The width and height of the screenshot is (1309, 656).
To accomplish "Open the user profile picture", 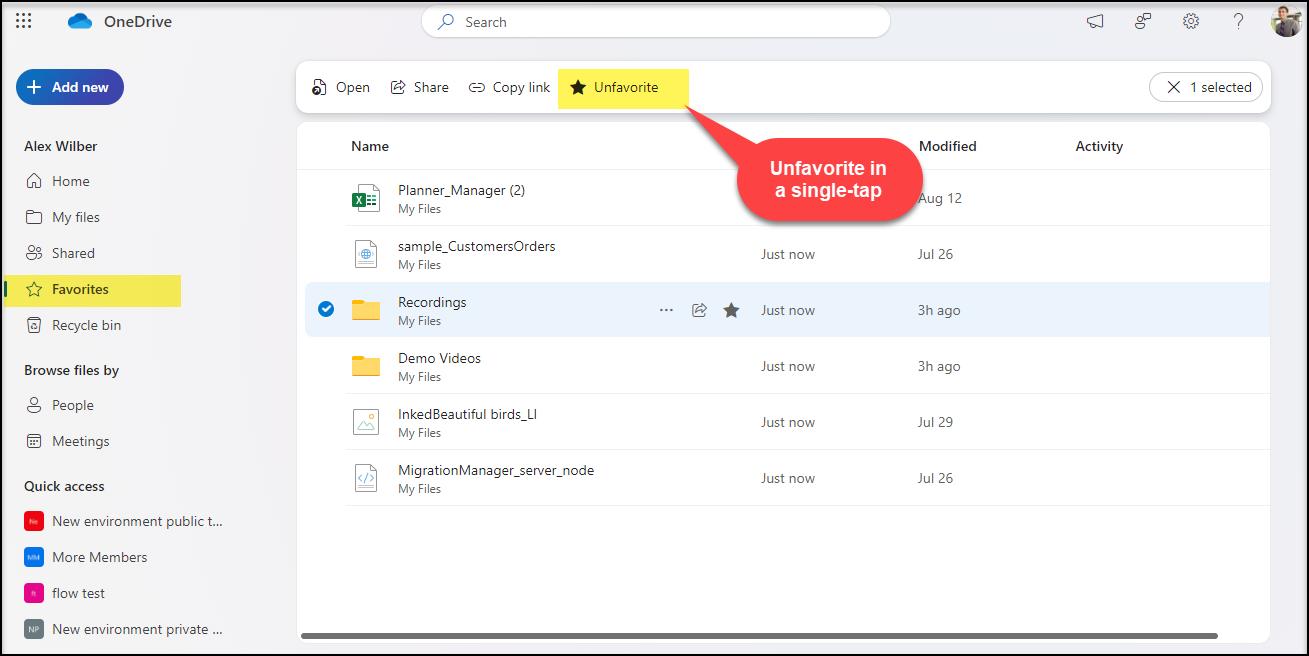I will (x=1286, y=21).
